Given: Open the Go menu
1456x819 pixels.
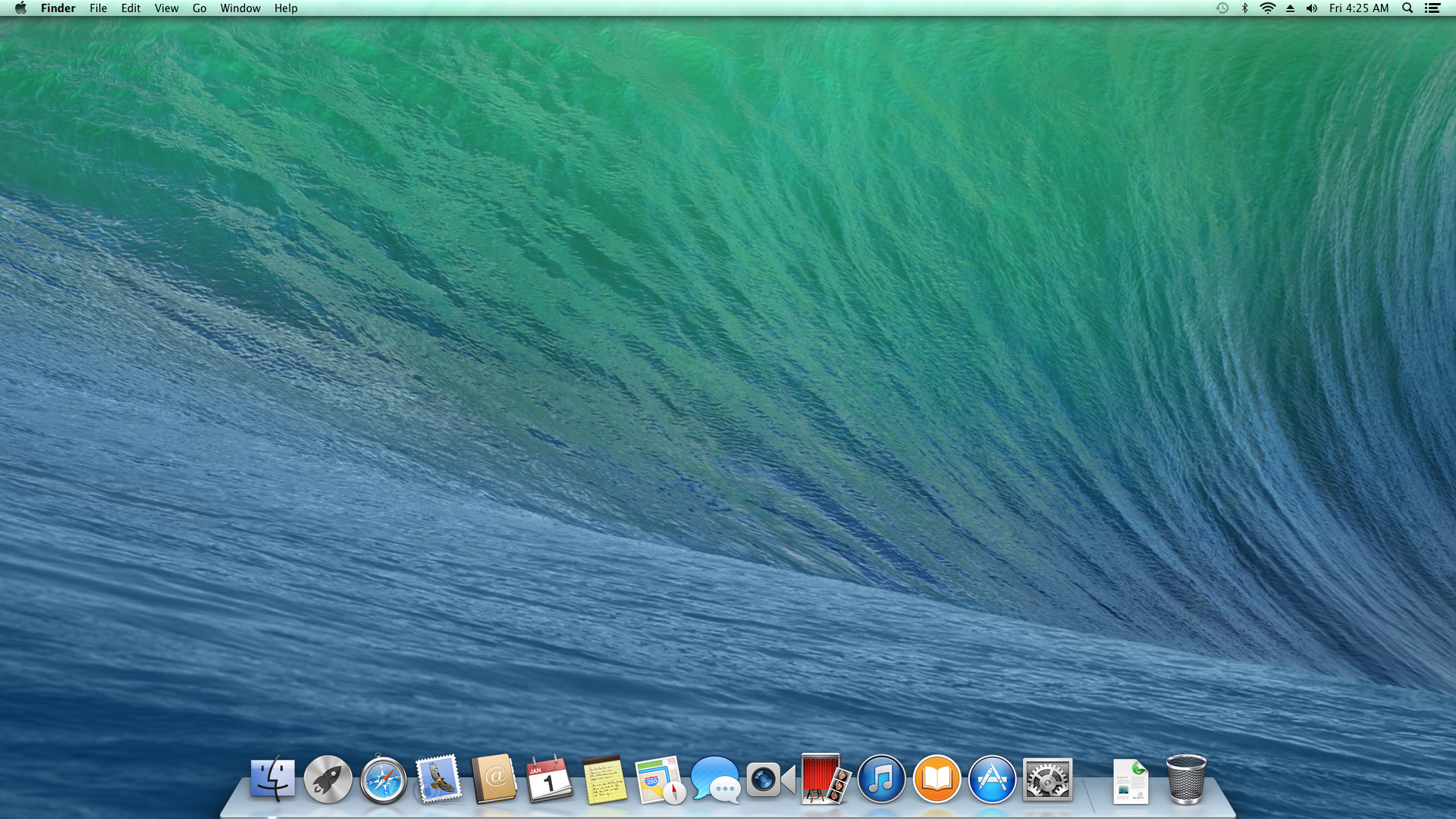Looking at the screenshot, I should (199, 8).
